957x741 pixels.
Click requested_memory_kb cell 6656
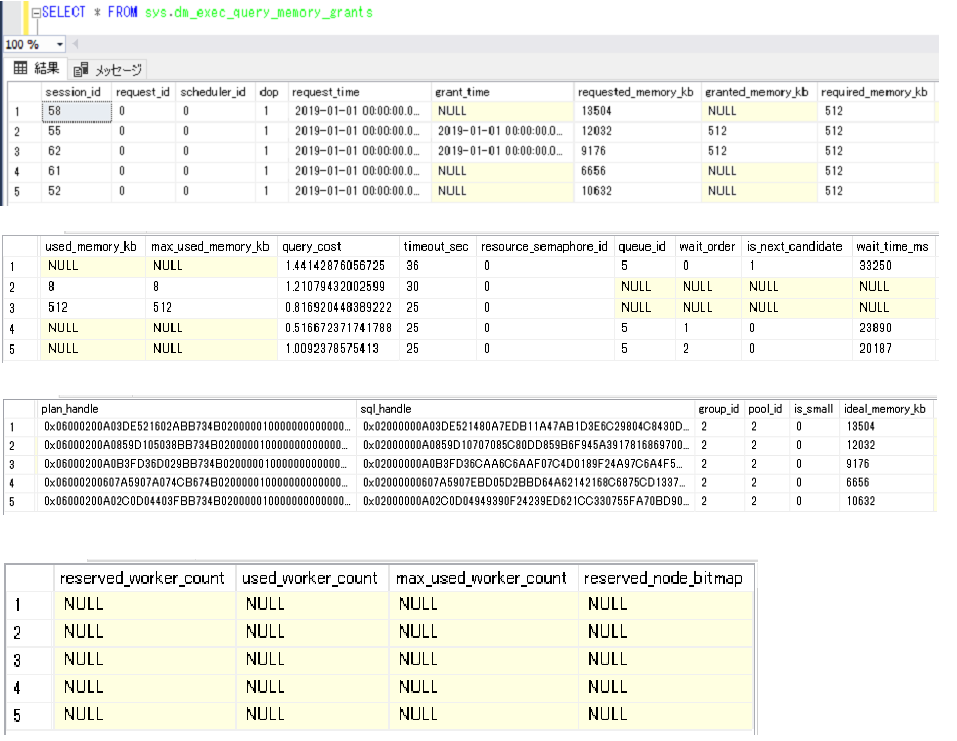pyautogui.click(x=637, y=172)
